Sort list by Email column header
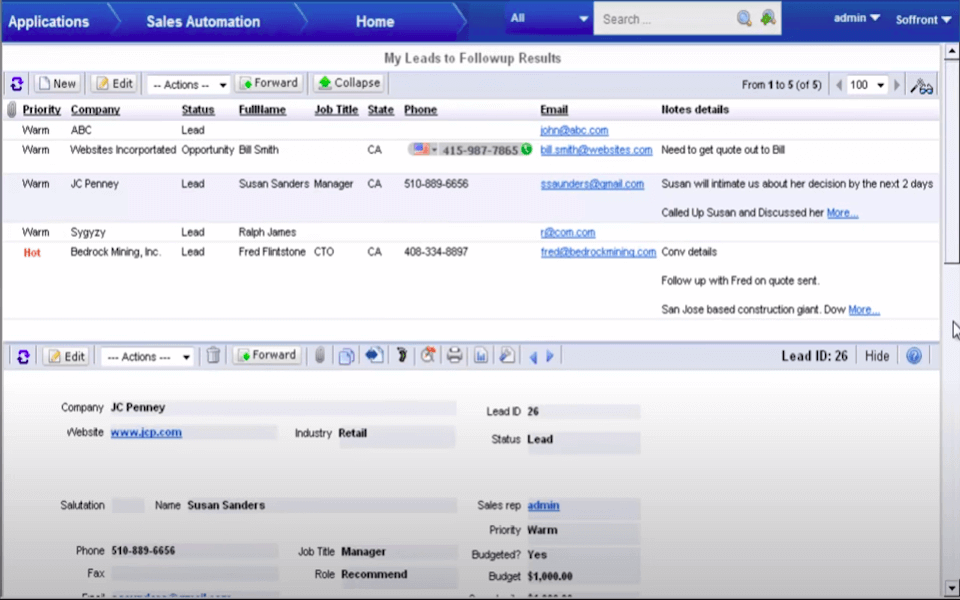960x600 pixels. [554, 110]
